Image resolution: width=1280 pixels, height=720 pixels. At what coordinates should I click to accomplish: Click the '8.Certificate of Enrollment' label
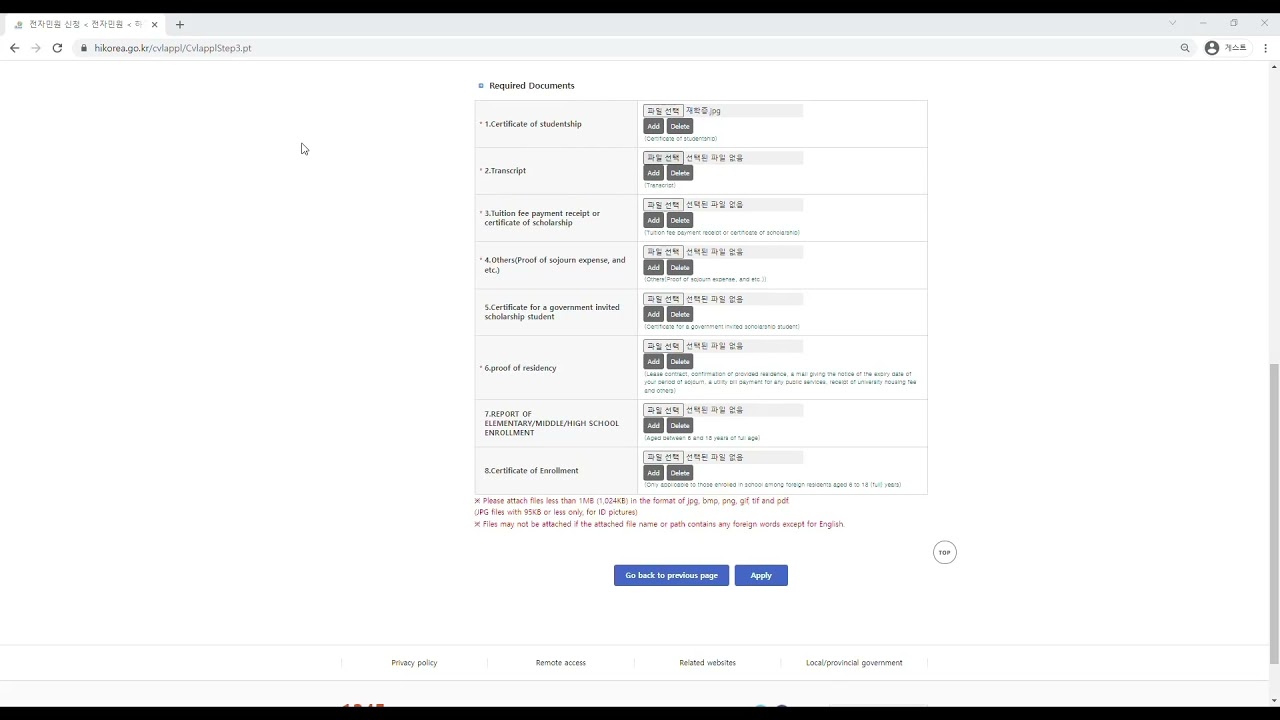click(x=531, y=471)
